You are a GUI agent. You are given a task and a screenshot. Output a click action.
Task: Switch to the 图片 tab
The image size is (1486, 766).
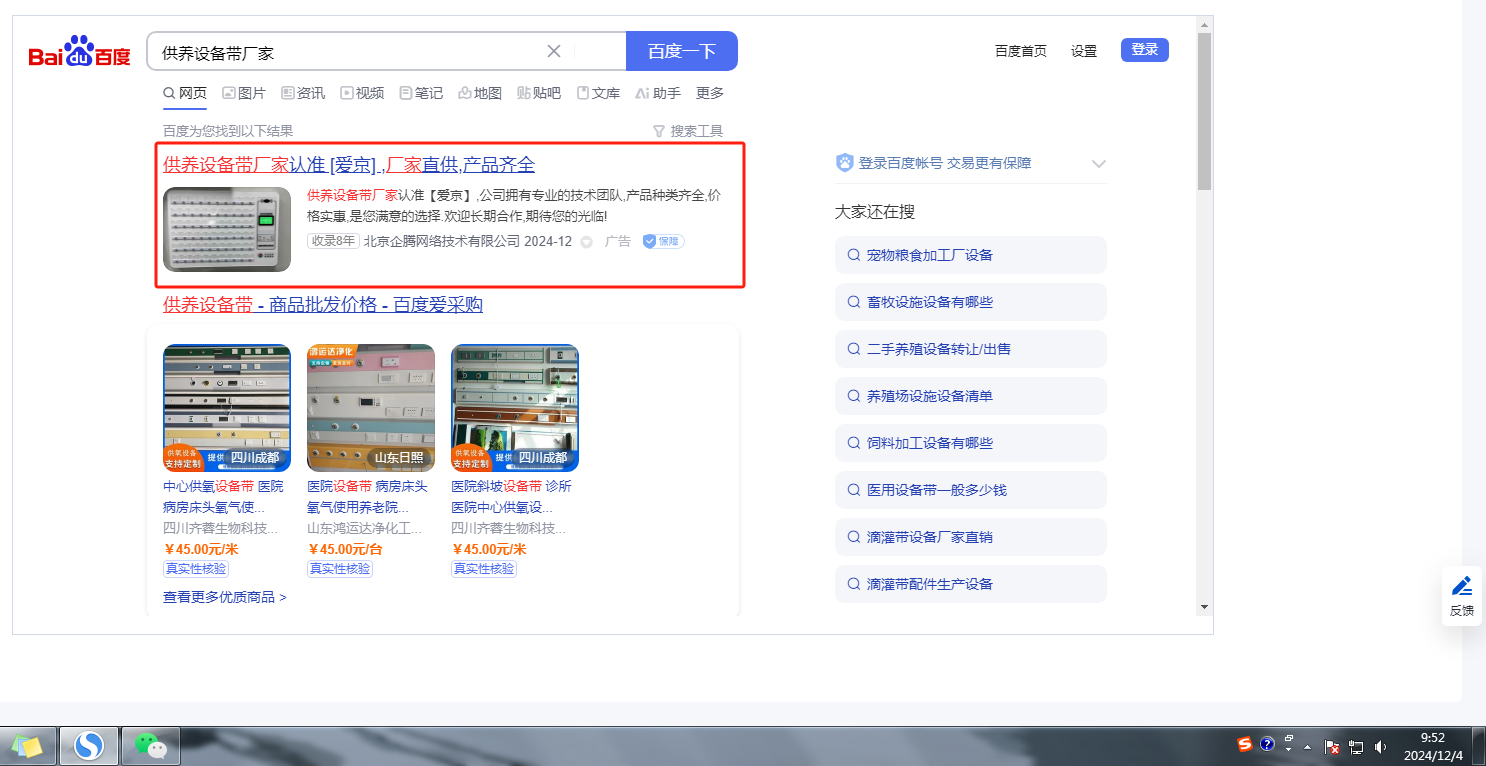tap(244, 93)
